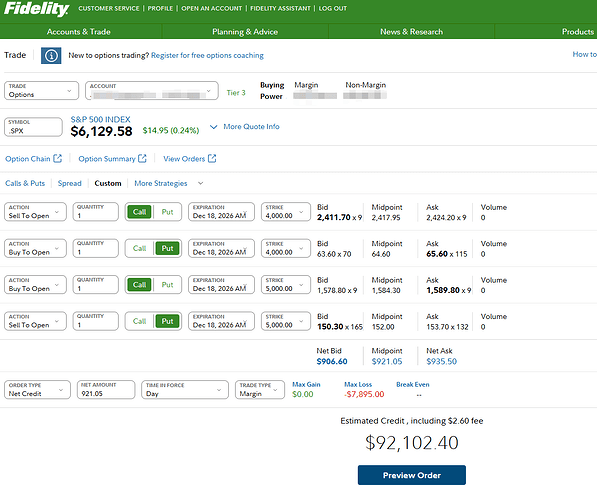This screenshot has height=499, width=597.
Task: Switch second leg to Call
Action: tap(139, 249)
